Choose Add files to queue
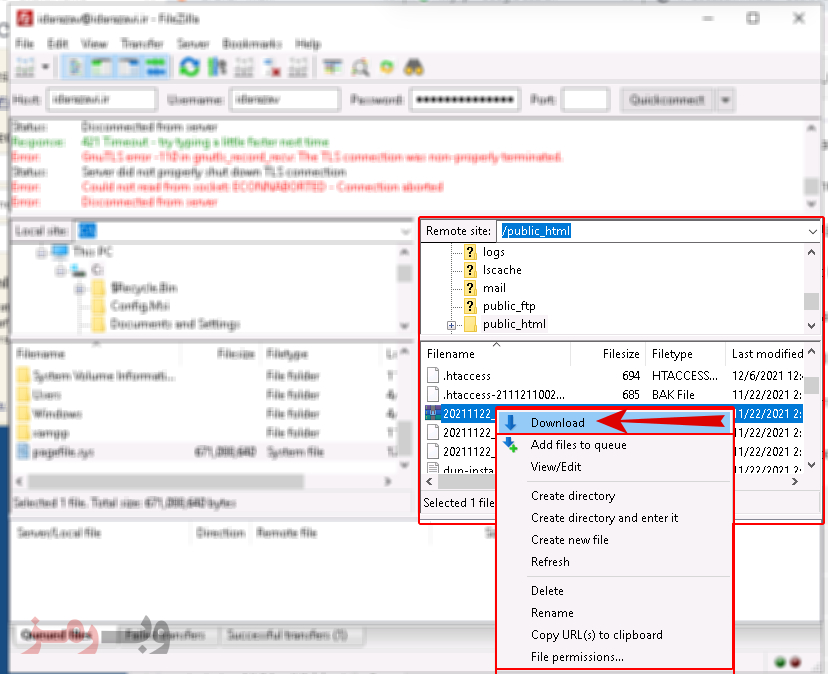The width and height of the screenshot is (828, 674). 614,445
